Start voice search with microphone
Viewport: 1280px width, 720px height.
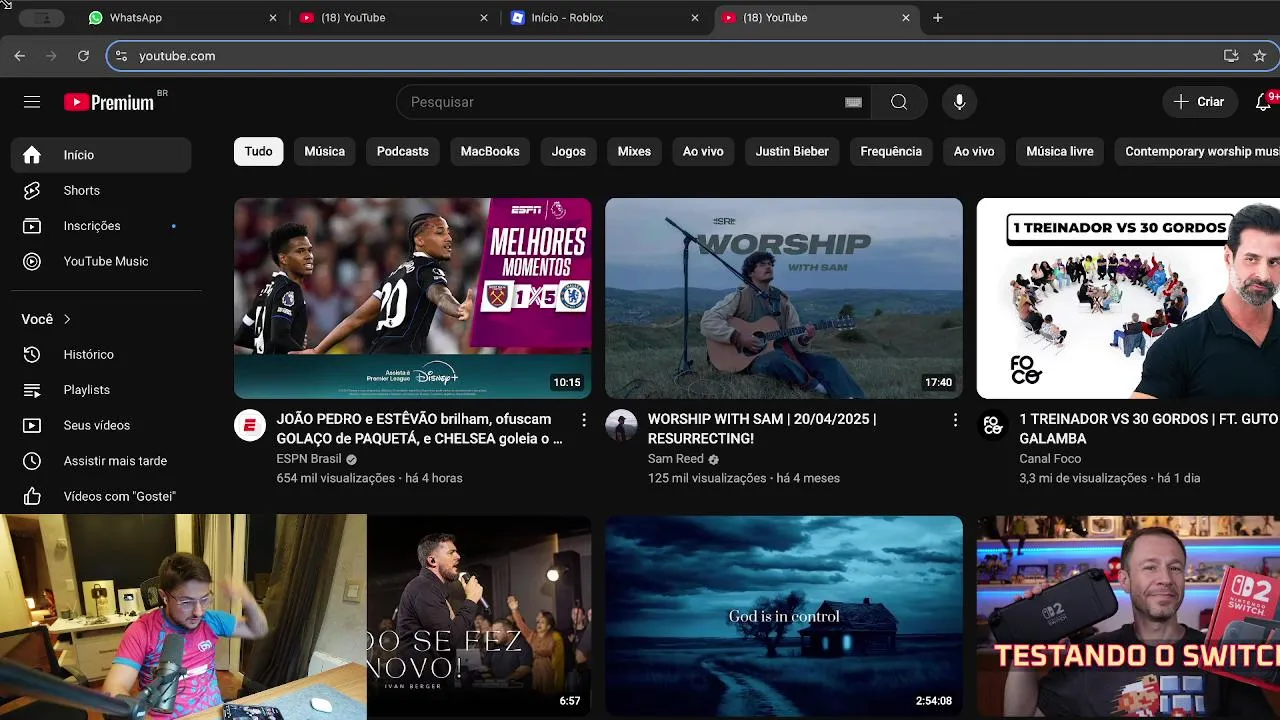tap(959, 102)
